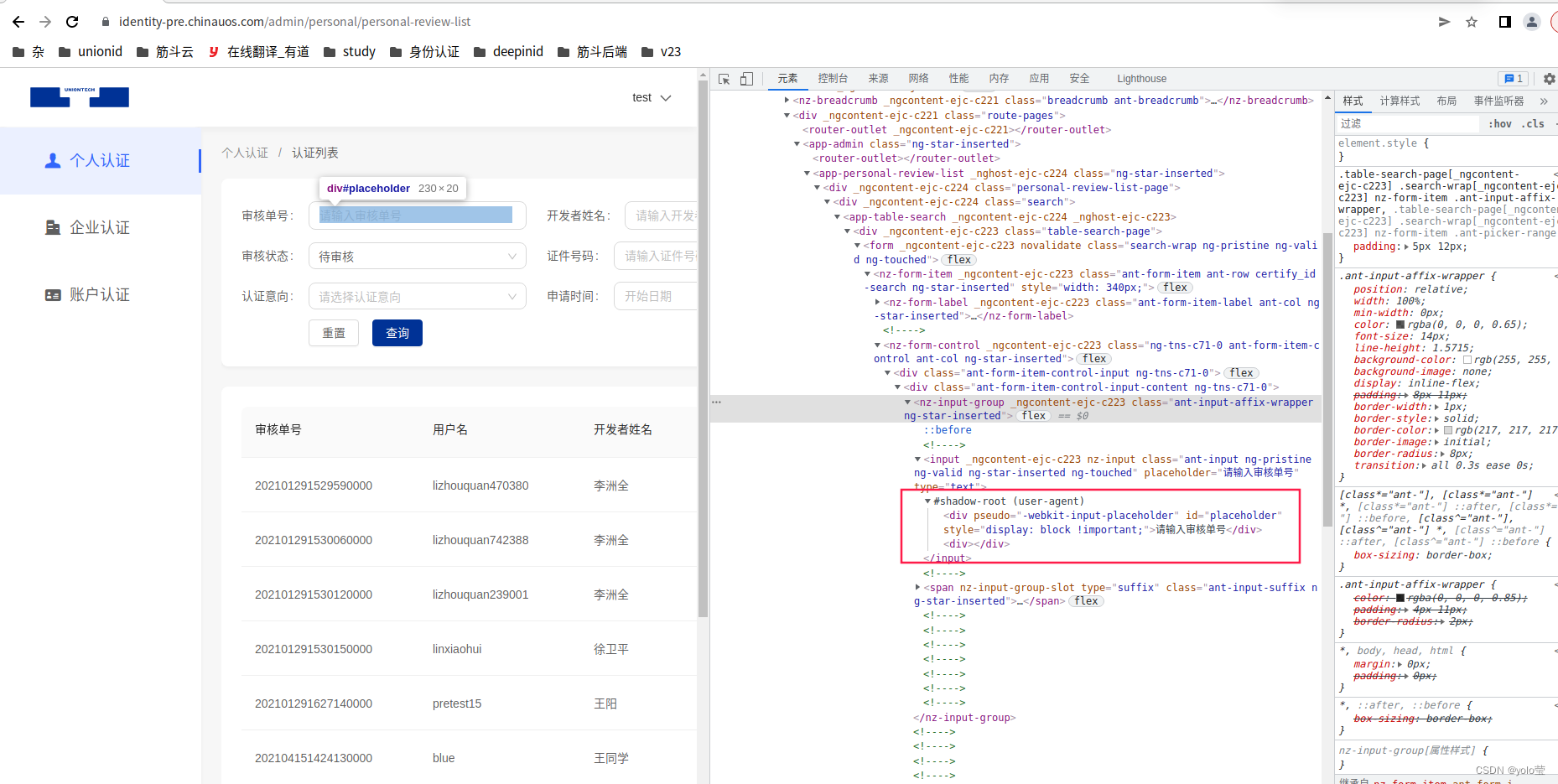
Task: Reload the page using the refresh icon
Action: [x=72, y=22]
